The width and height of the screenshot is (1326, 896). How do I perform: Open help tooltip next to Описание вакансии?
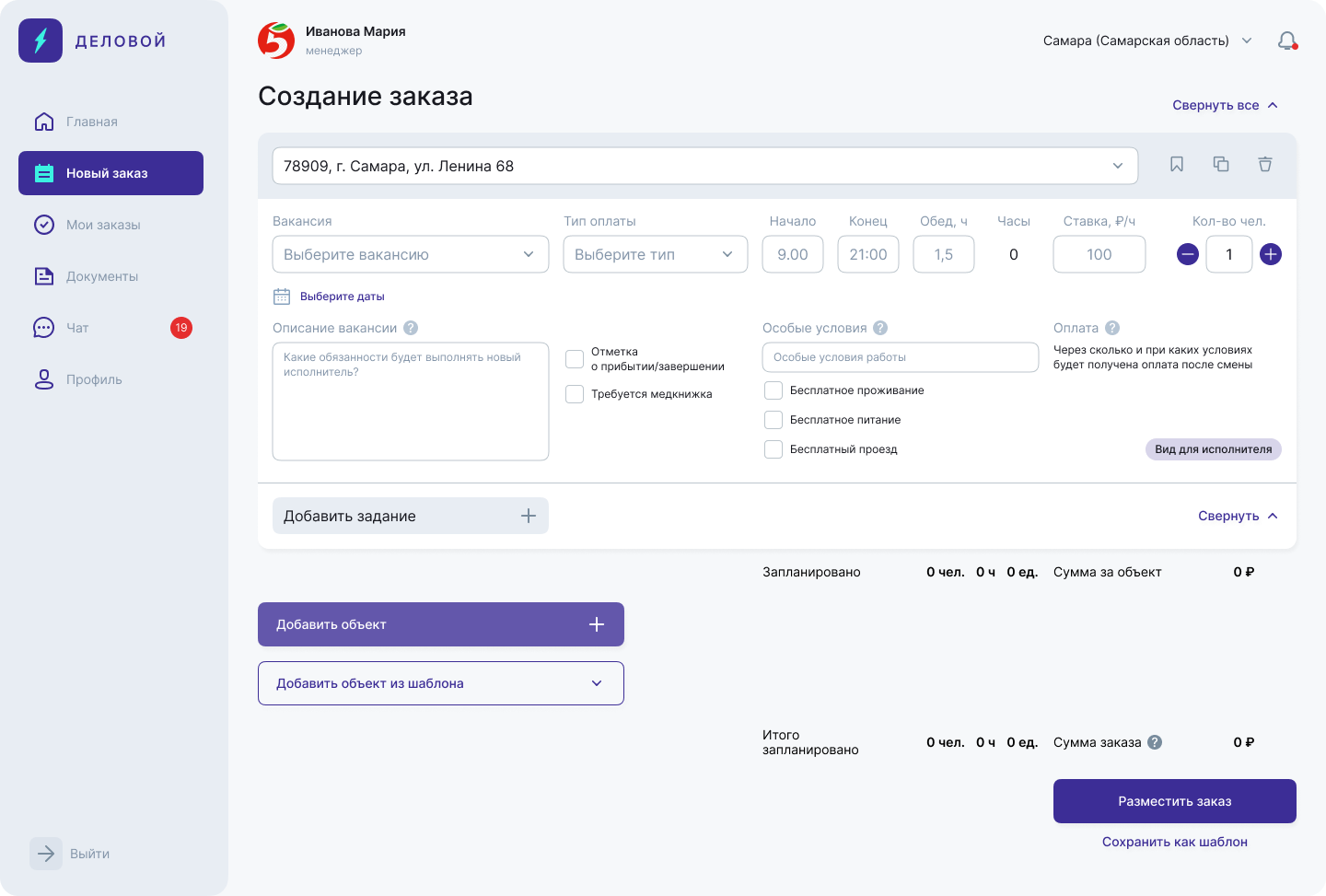[411, 328]
